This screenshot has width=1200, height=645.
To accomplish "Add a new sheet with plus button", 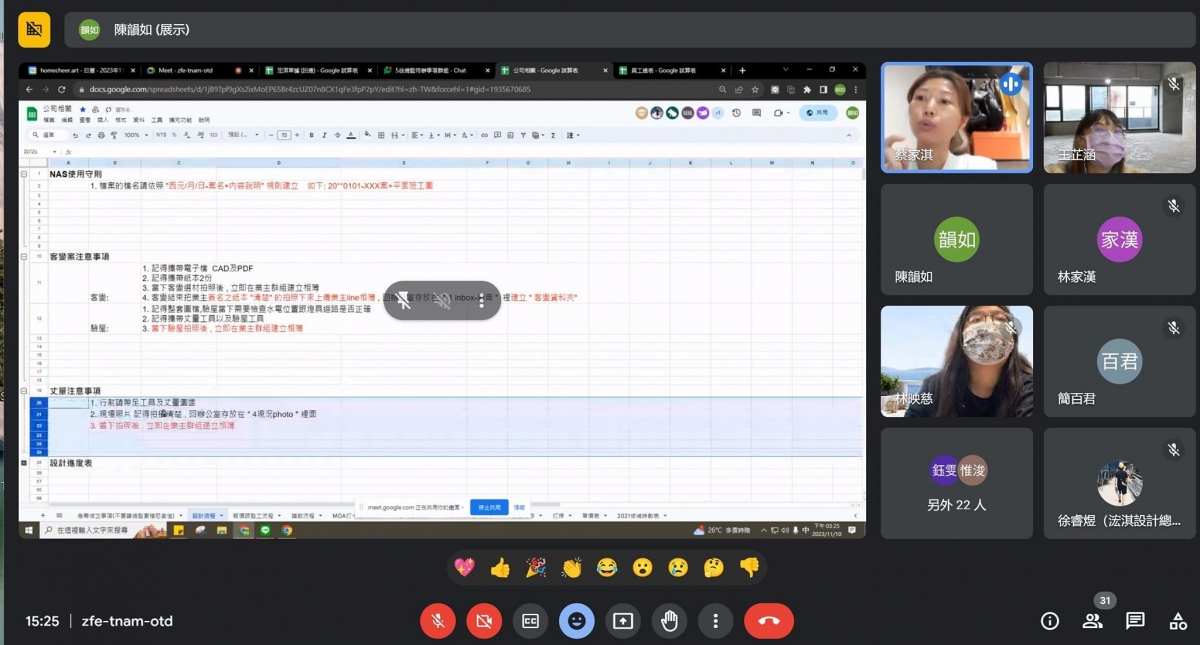I will point(43,515).
